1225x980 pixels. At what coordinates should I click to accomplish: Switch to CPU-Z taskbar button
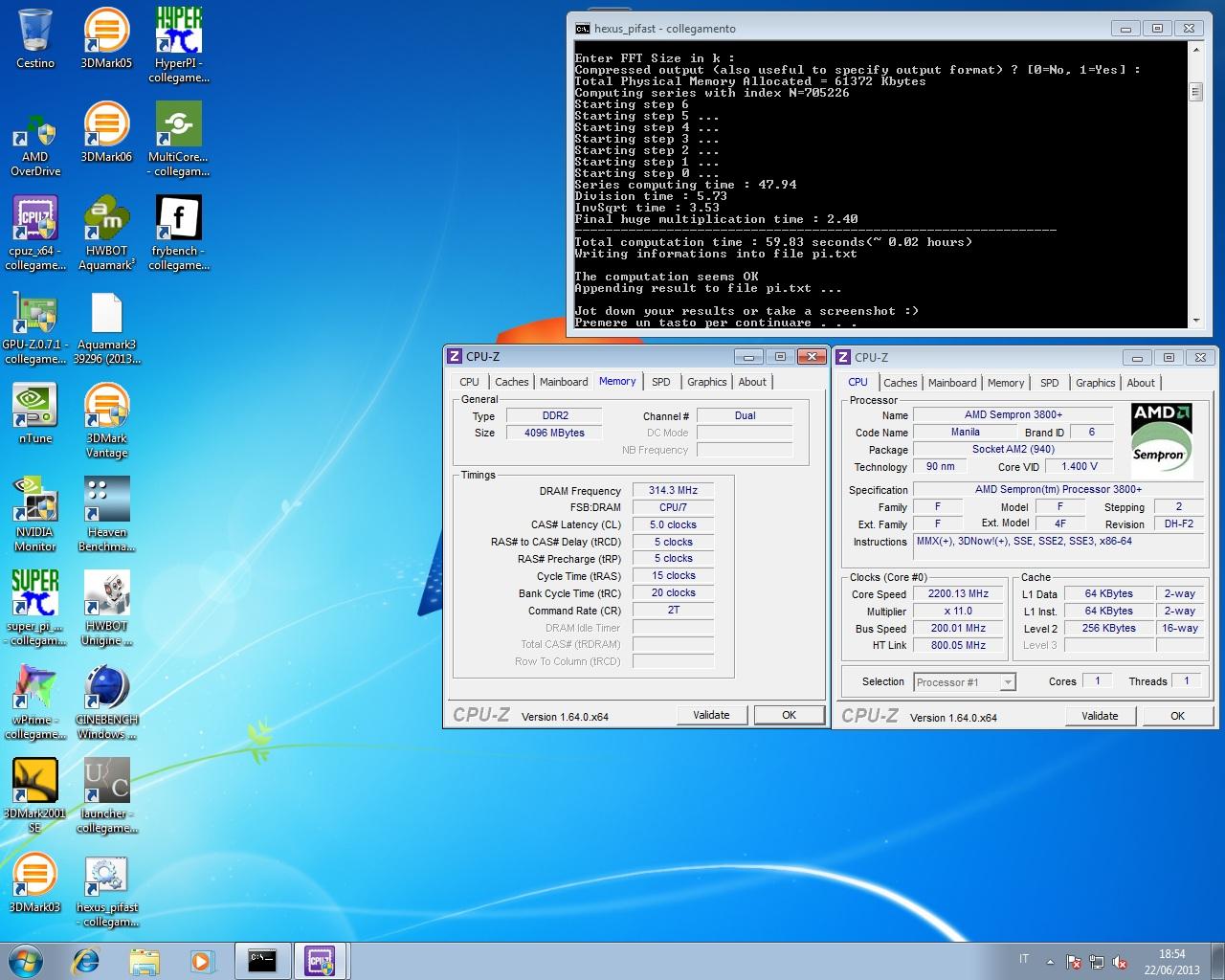pyautogui.click(x=320, y=960)
